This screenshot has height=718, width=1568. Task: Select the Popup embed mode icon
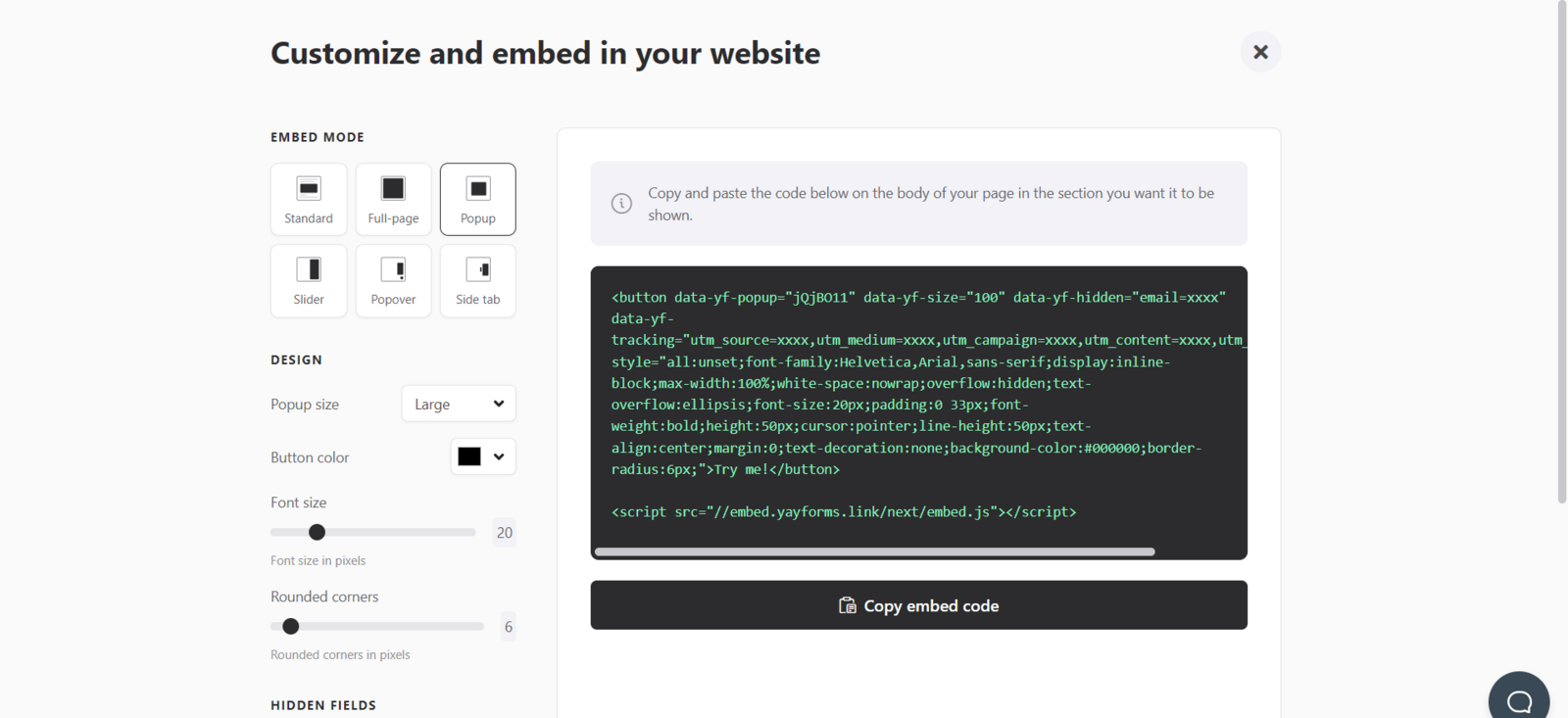(x=478, y=189)
